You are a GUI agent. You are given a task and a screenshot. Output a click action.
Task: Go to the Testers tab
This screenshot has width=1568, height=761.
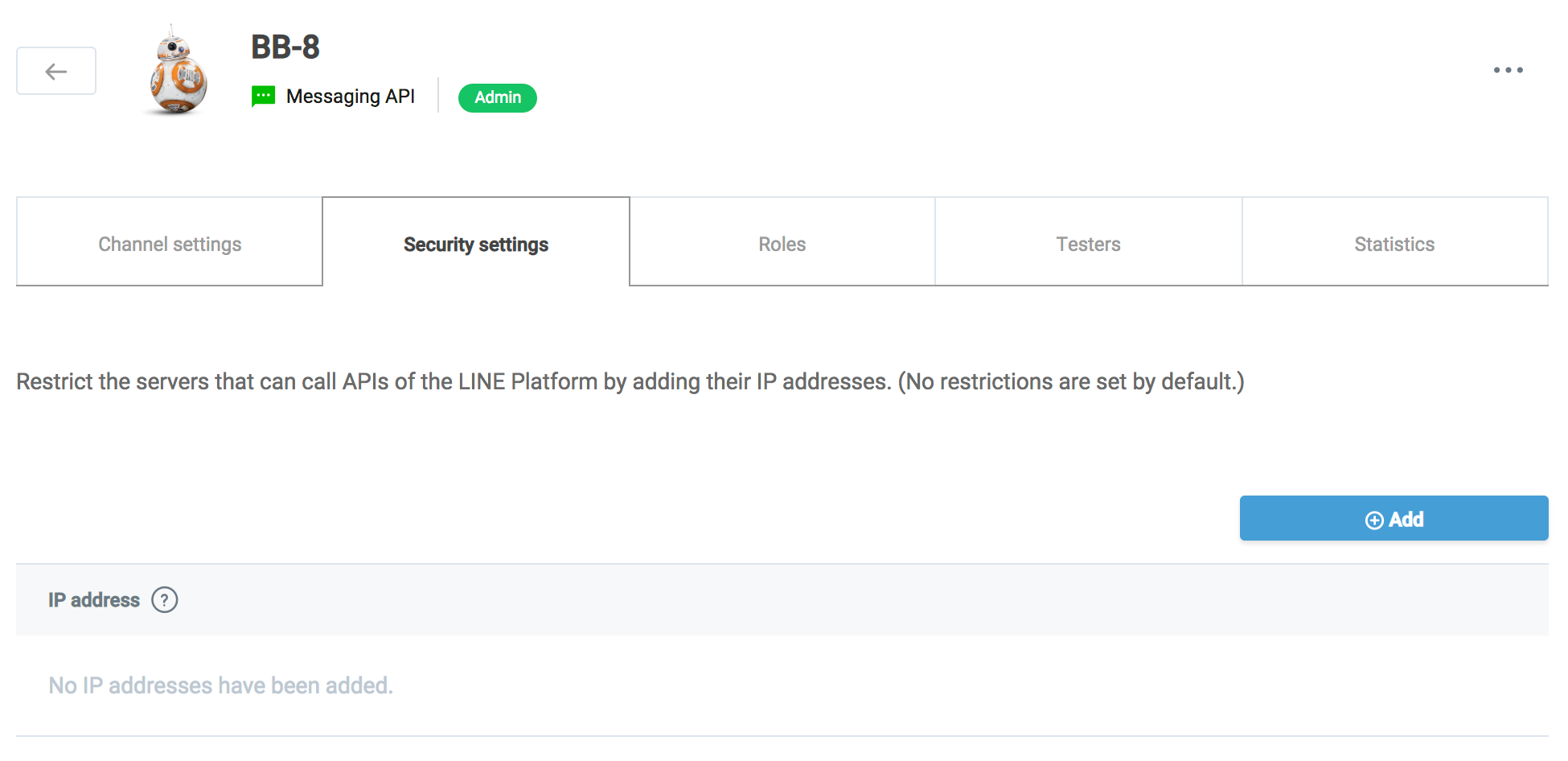pyautogui.click(x=1089, y=242)
